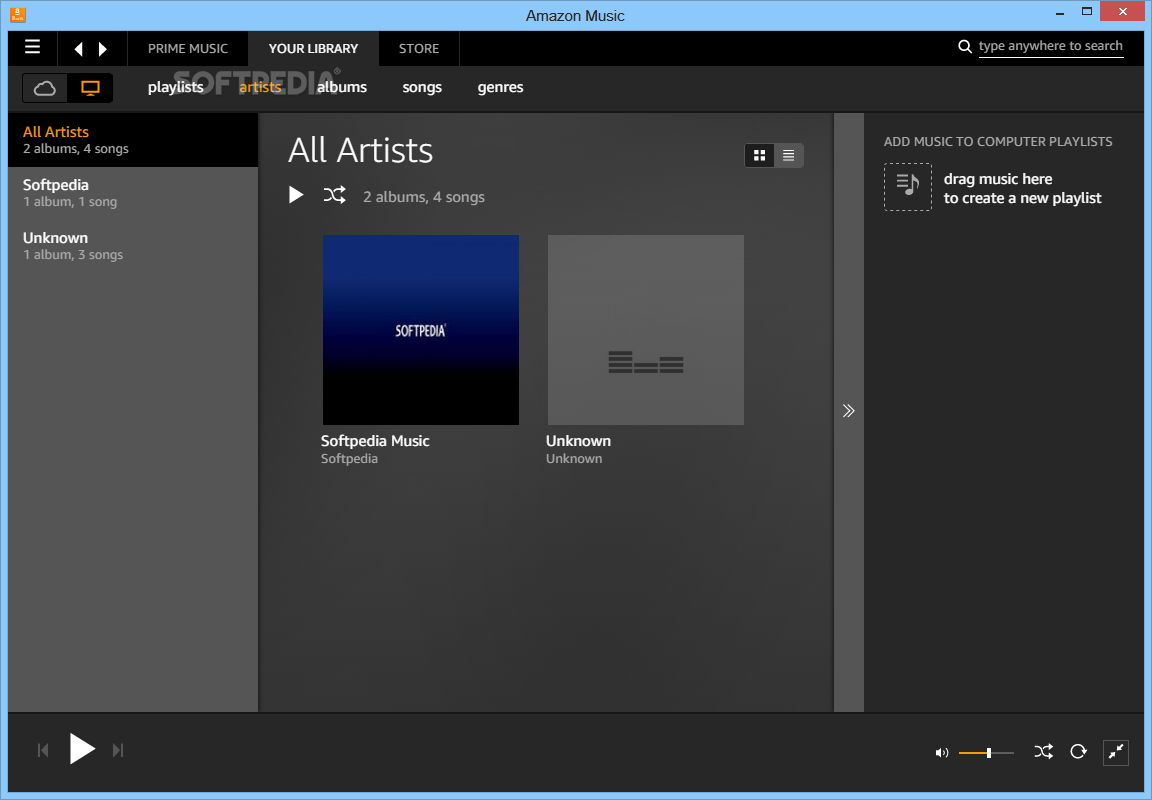The width and height of the screenshot is (1152, 800).
Task: Mute with the speaker icon
Action: point(941,752)
